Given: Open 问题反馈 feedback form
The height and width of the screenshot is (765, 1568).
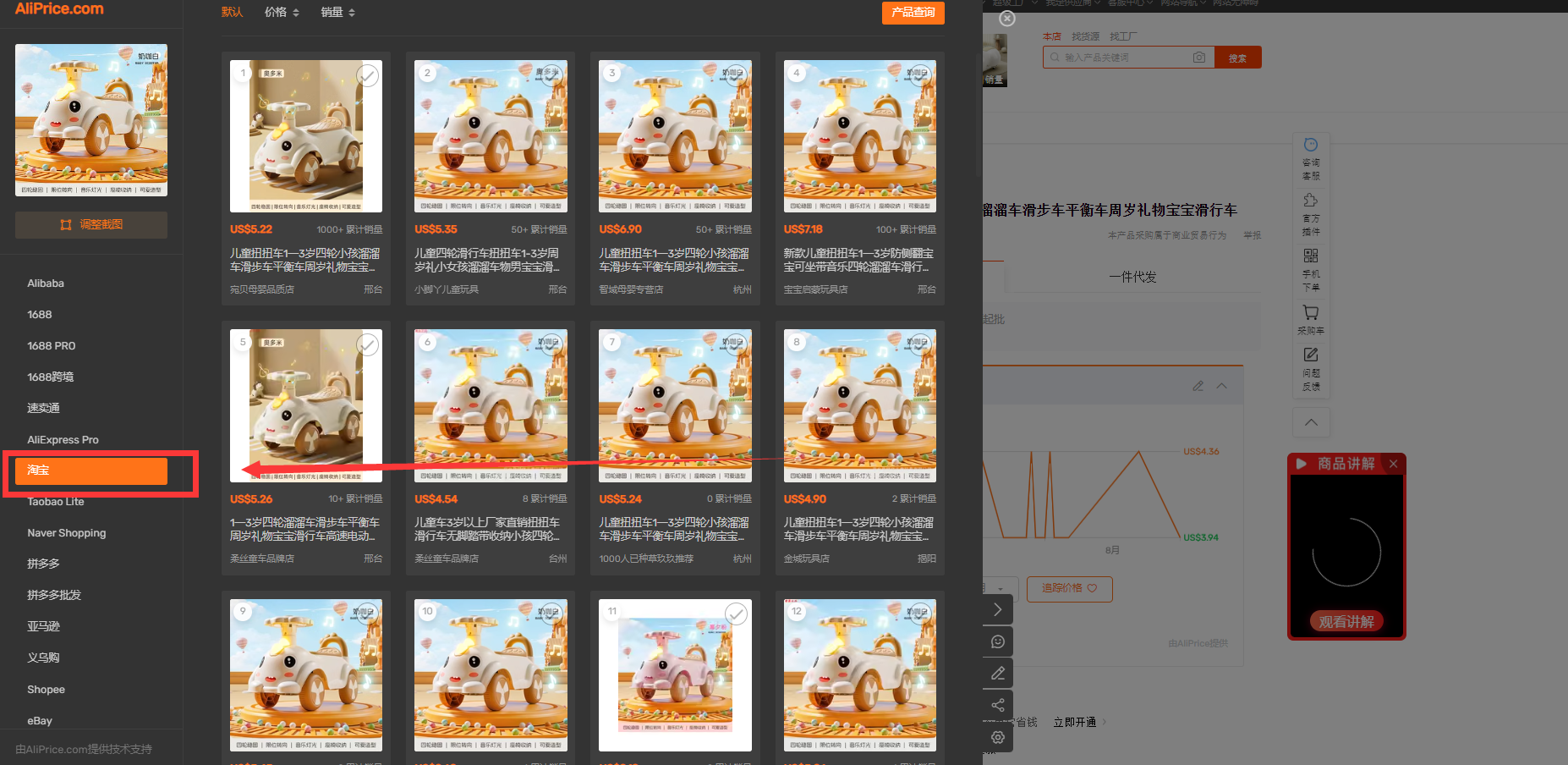Looking at the screenshot, I should pos(1311,369).
